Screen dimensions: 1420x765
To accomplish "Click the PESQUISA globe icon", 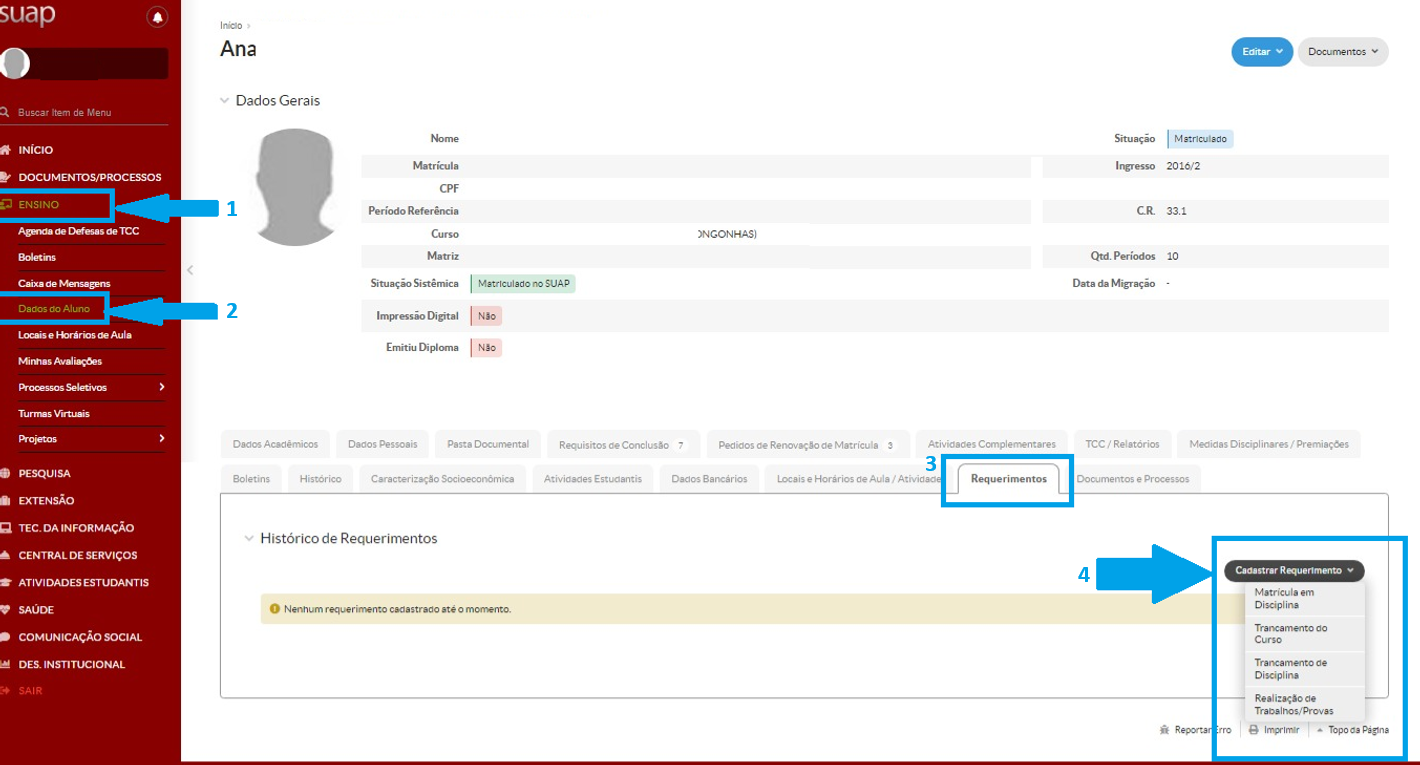I will click(x=6, y=474).
